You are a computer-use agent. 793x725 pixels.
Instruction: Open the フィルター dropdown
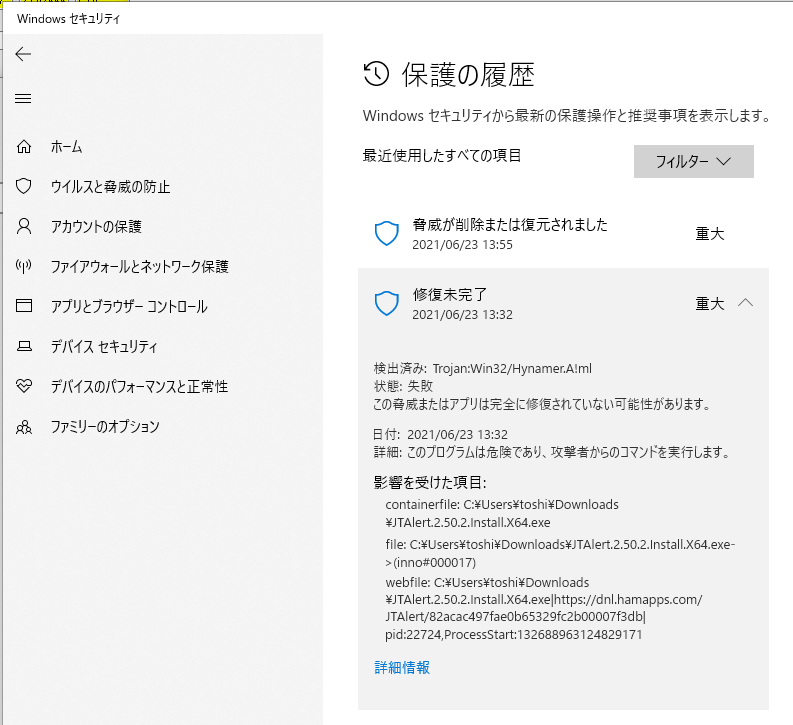(693, 161)
